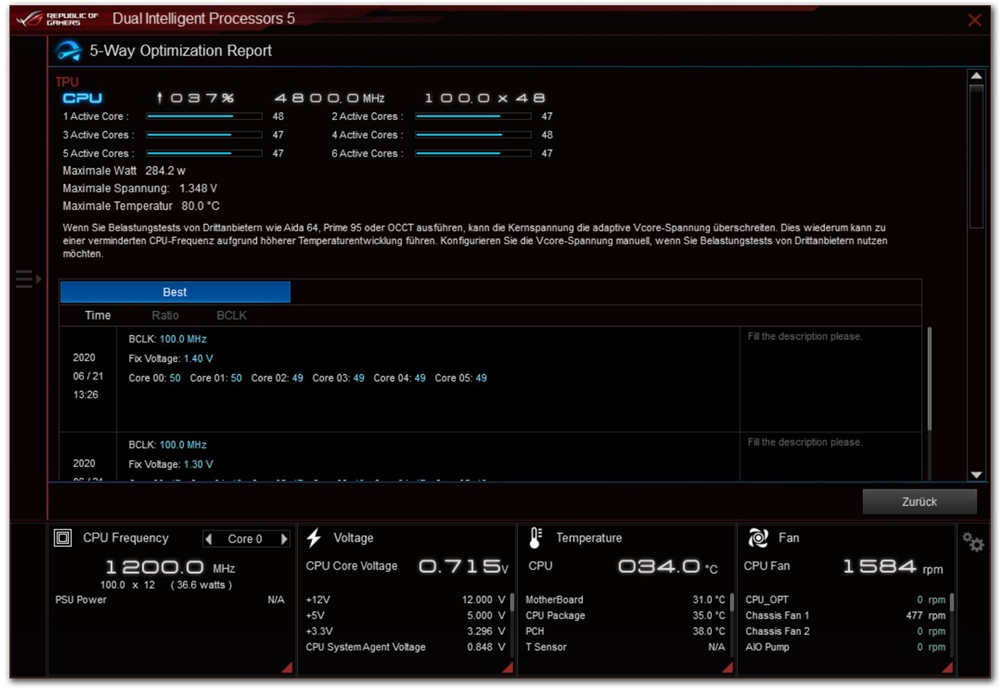
Task: Click the 1 Active Core ratio bar
Action: coord(204,117)
